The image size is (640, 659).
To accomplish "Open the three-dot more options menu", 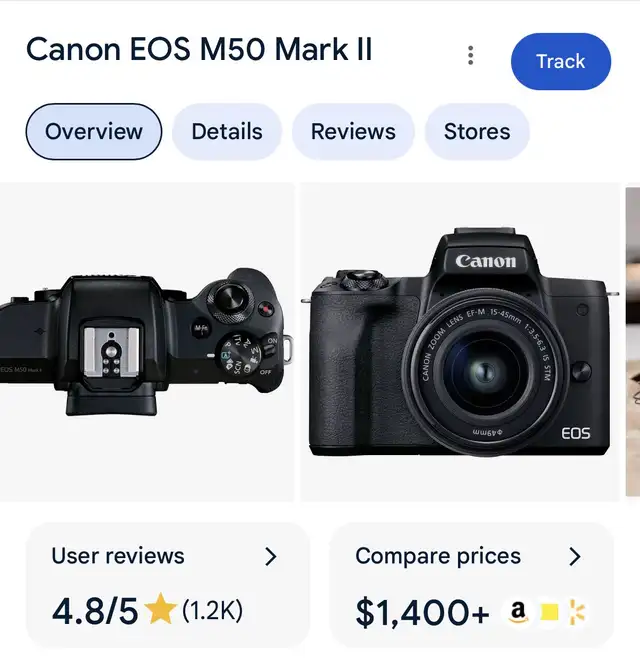I will [470, 56].
